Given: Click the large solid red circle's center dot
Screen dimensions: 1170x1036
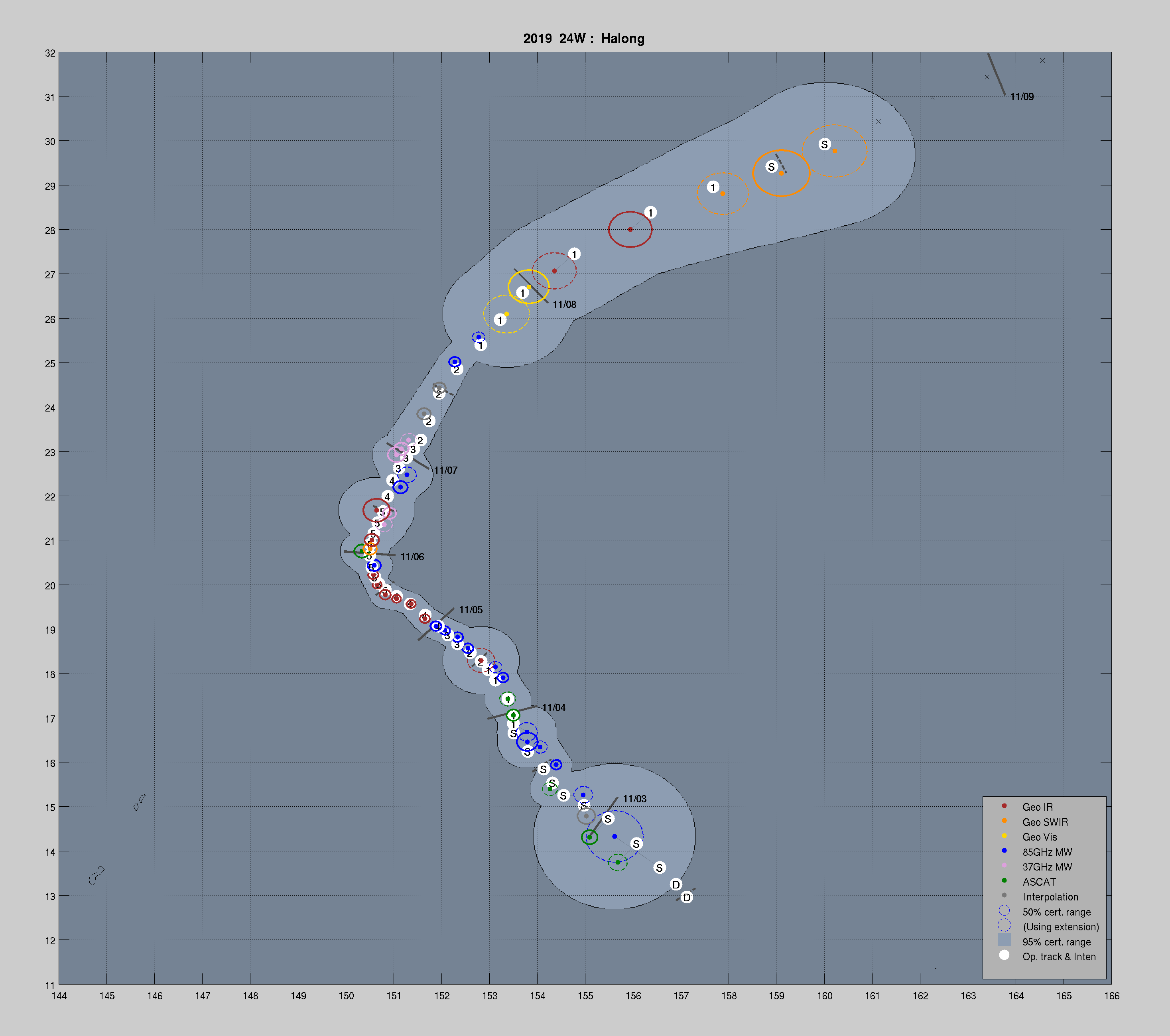Looking at the screenshot, I should pos(630,230).
